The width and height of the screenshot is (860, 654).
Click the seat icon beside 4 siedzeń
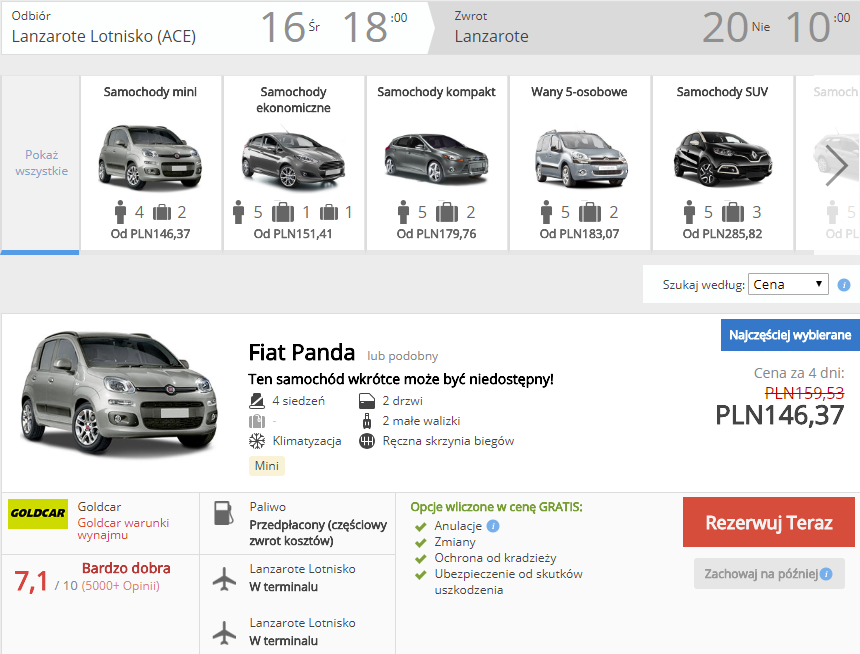tap(257, 401)
